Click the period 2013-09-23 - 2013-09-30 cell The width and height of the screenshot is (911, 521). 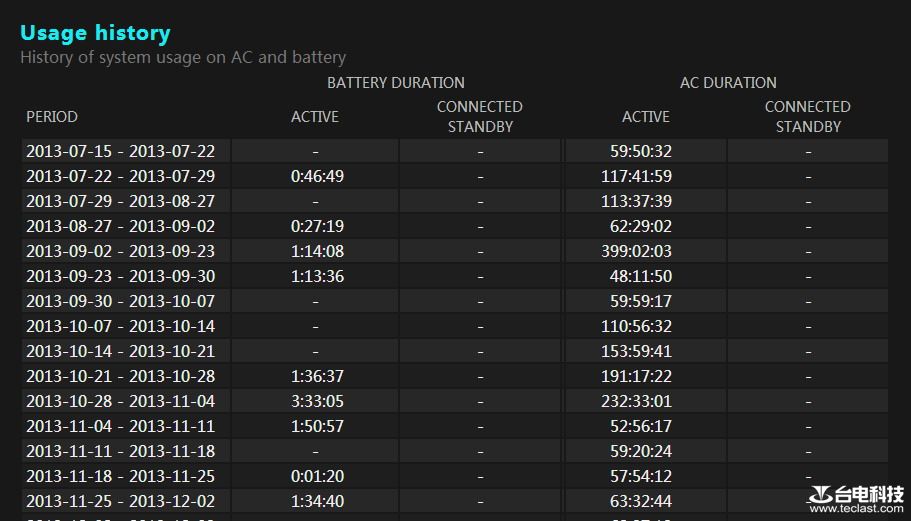point(120,276)
